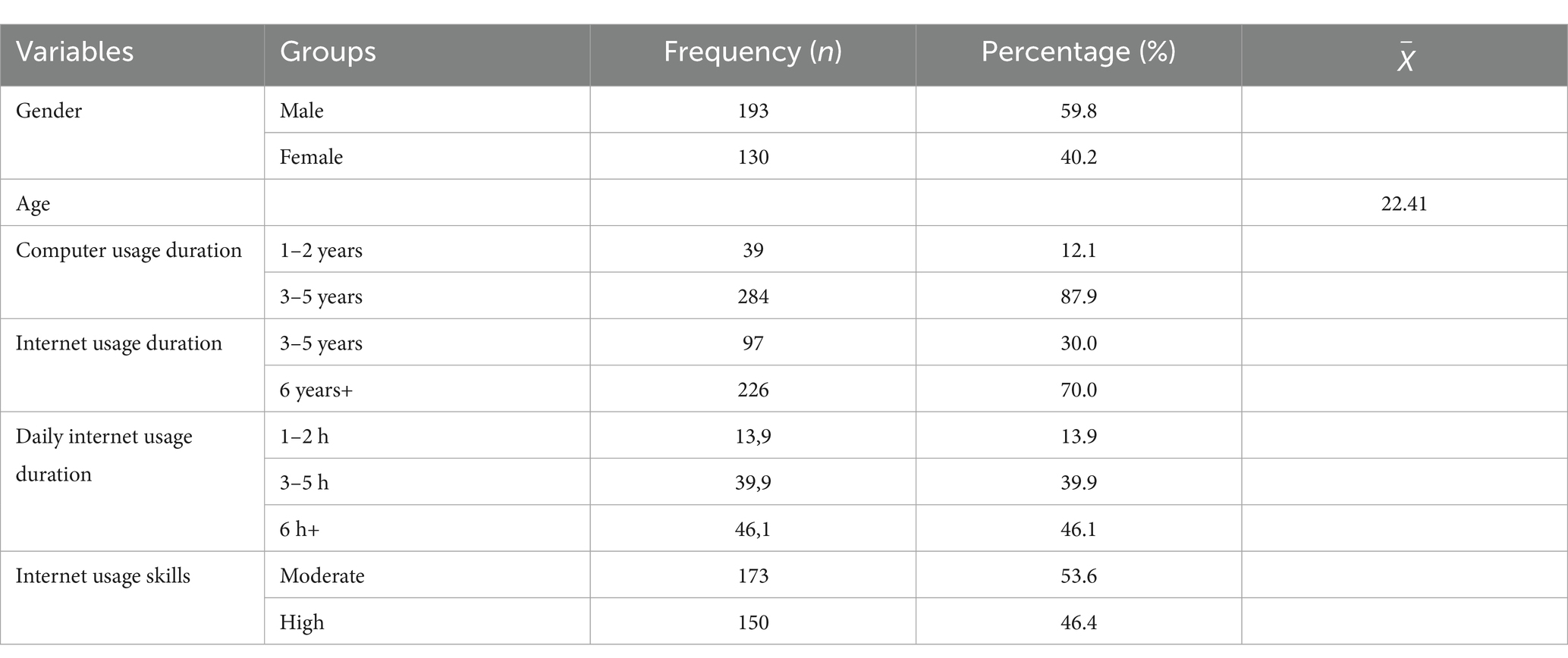The height and width of the screenshot is (658, 1568).
Task: Click the Computer usage duration cell
Action: 128,250
